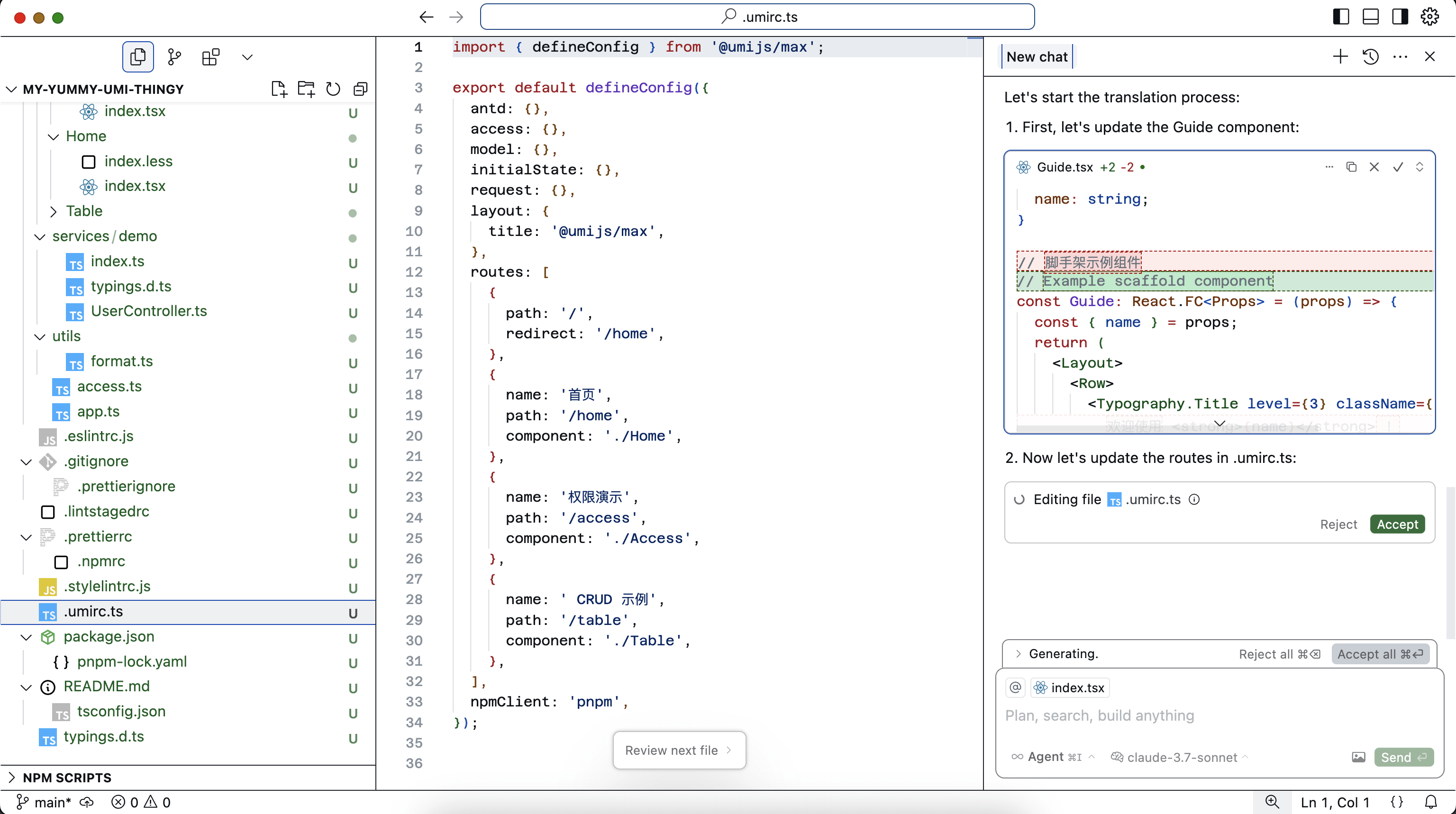This screenshot has width=1456, height=814.
Task: Attach an image to the chat
Action: click(x=1359, y=757)
